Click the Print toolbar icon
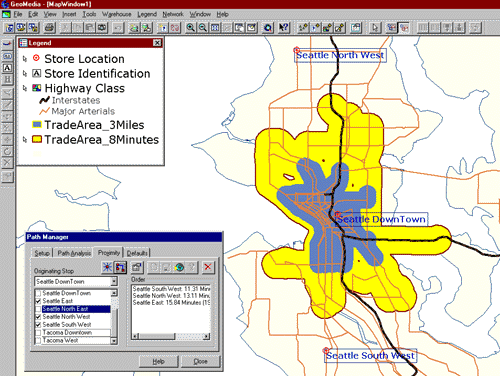 (49, 28)
